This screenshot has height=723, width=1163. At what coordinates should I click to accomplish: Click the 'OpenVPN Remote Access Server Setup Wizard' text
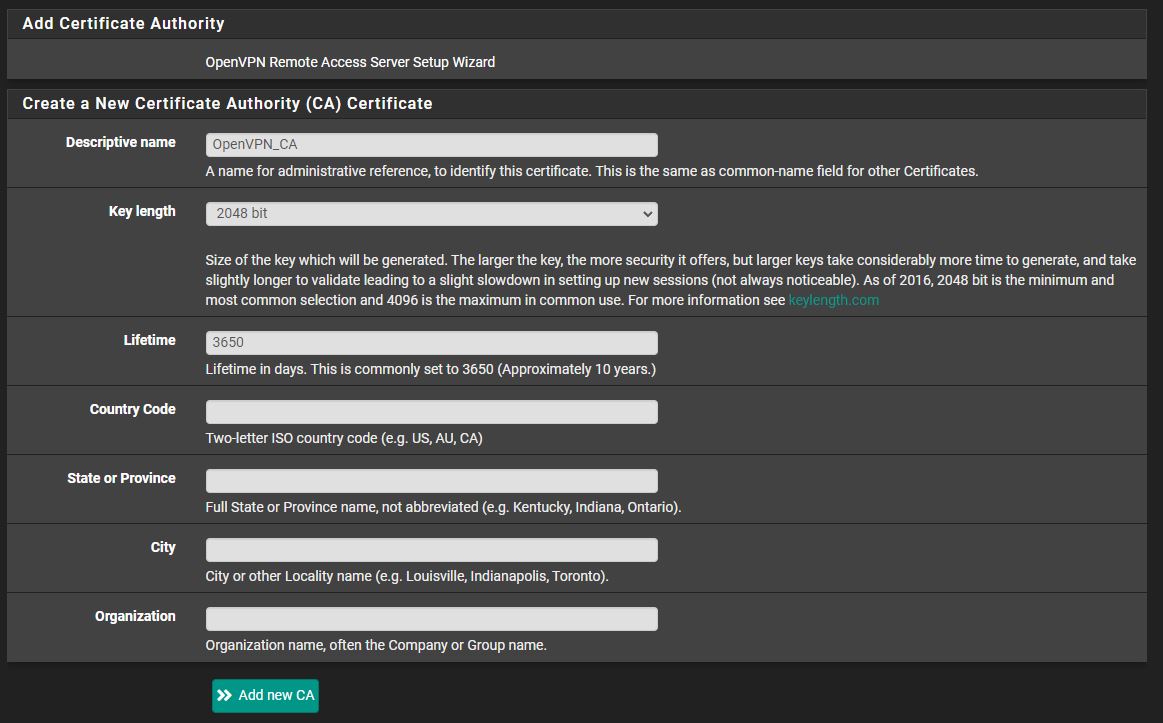pos(350,62)
